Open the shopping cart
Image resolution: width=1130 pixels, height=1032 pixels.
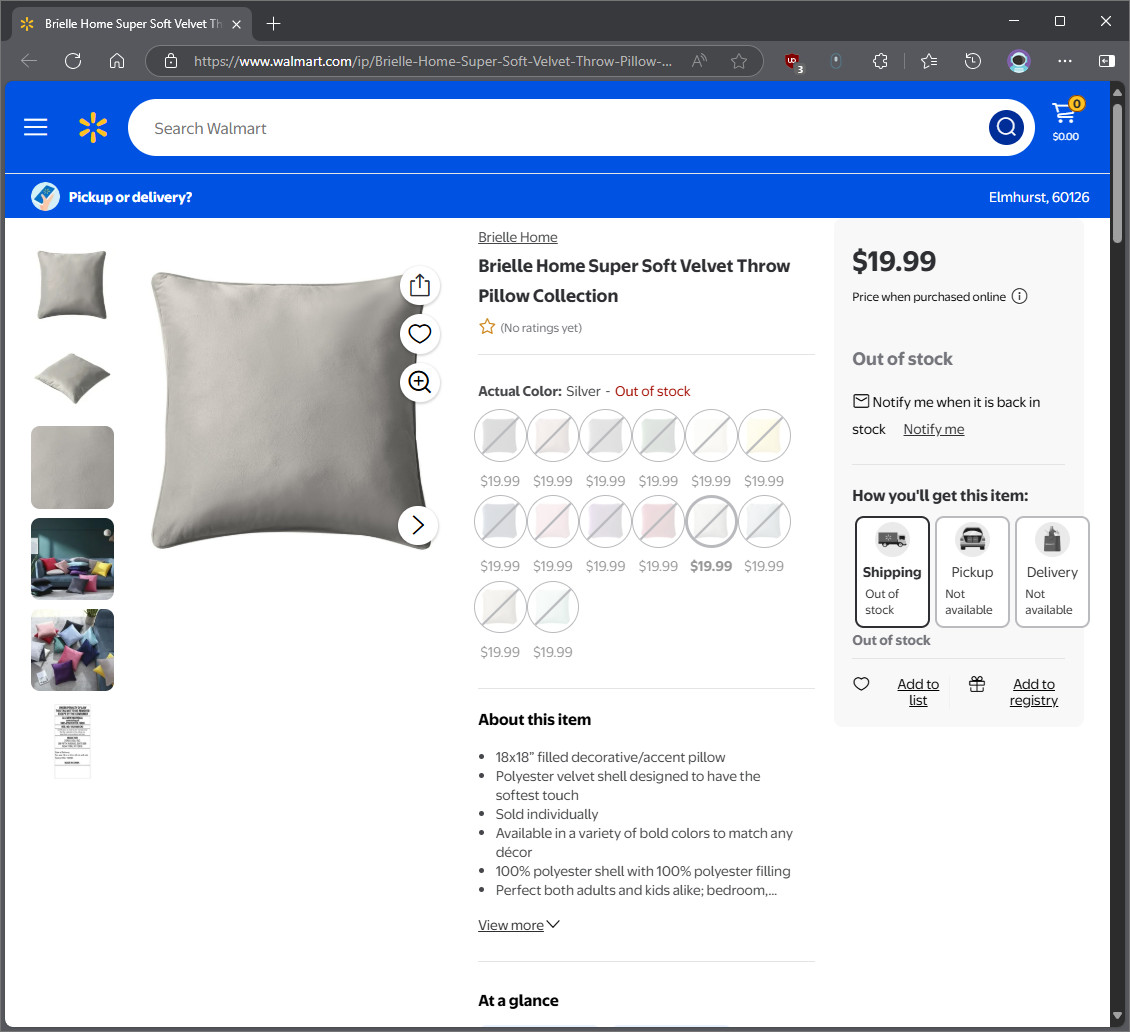(1066, 119)
